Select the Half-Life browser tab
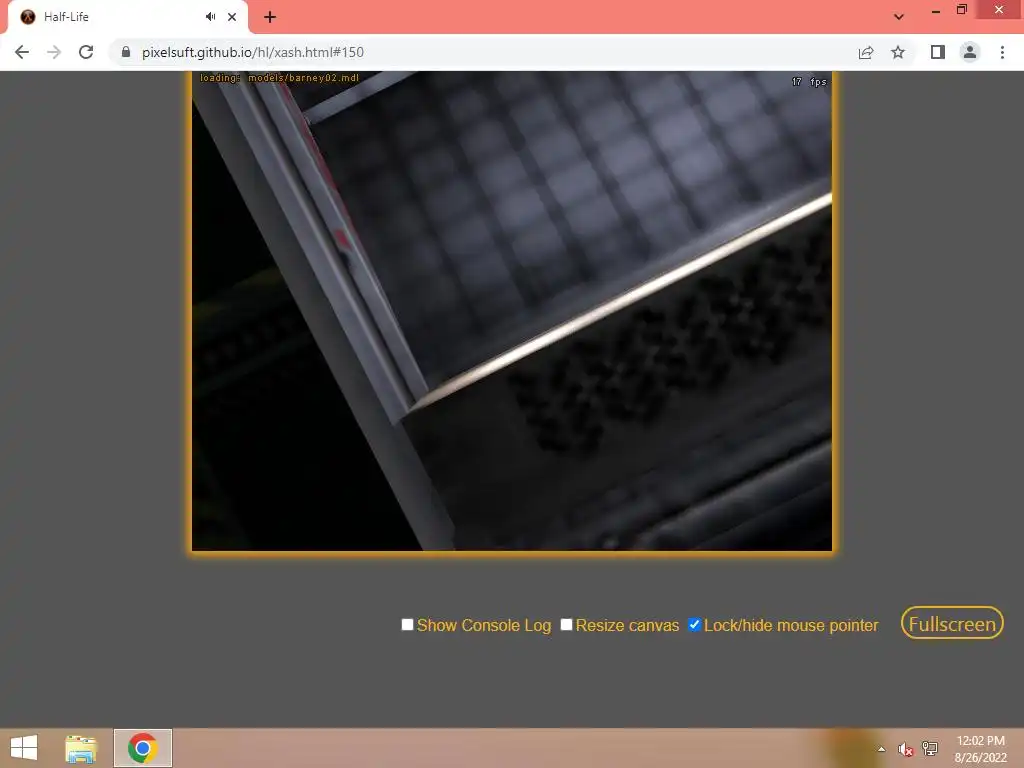 (127, 18)
